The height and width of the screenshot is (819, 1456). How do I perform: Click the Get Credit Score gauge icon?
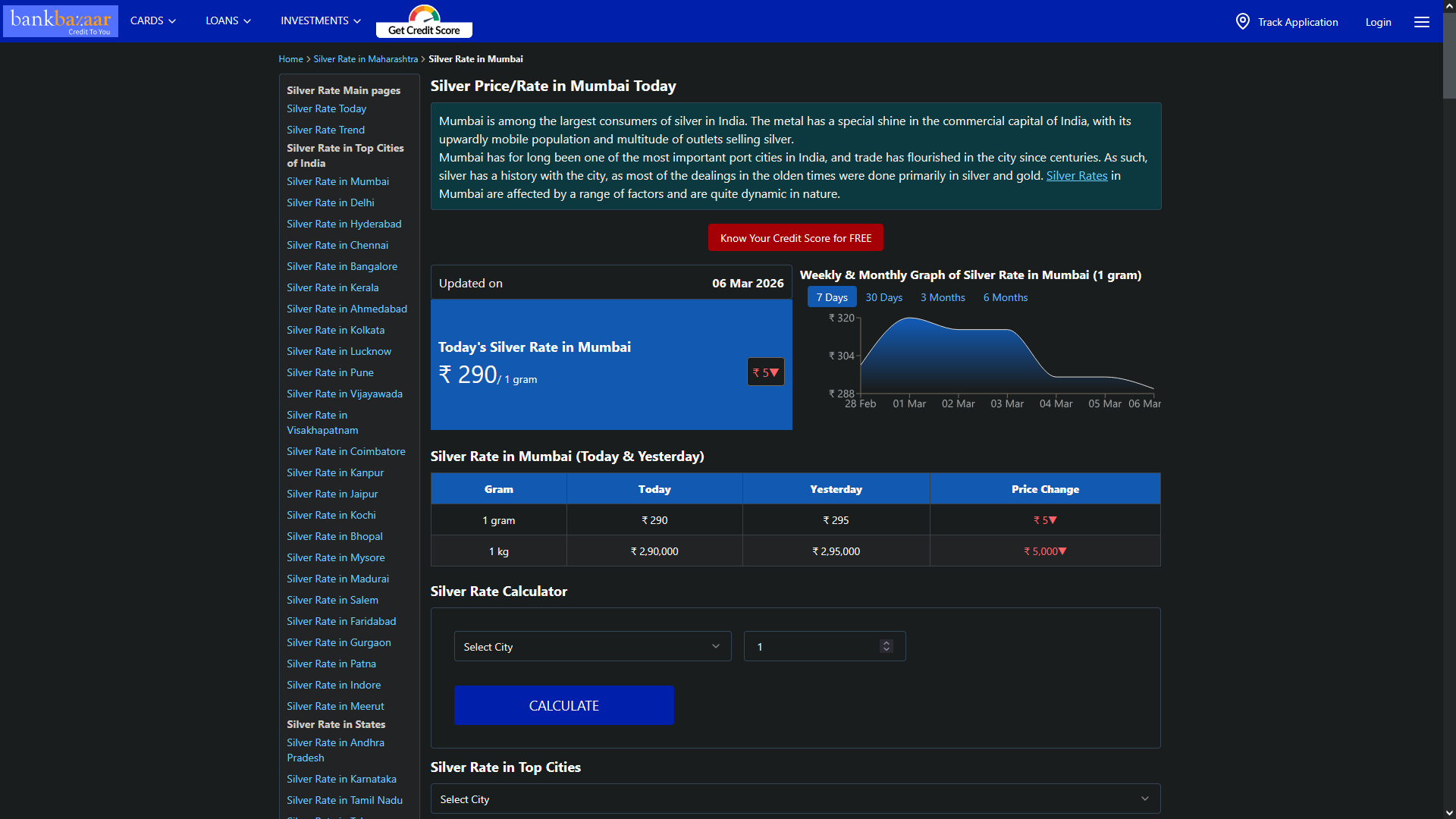pyautogui.click(x=424, y=14)
